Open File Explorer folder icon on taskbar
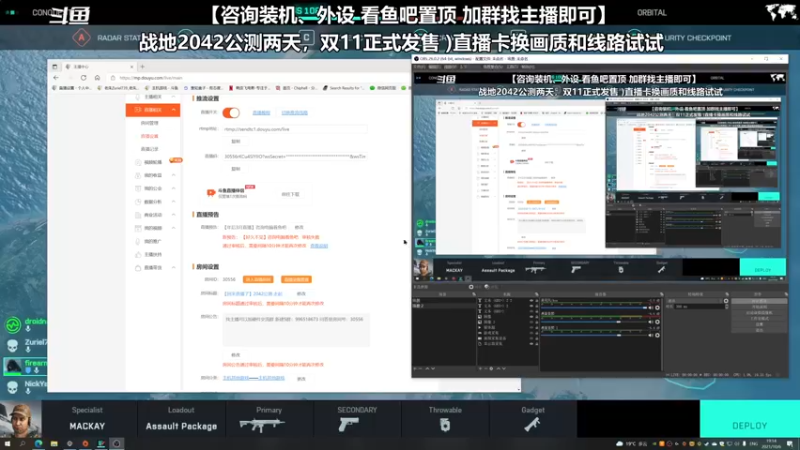This screenshot has height=450, width=800. click(x=54, y=444)
